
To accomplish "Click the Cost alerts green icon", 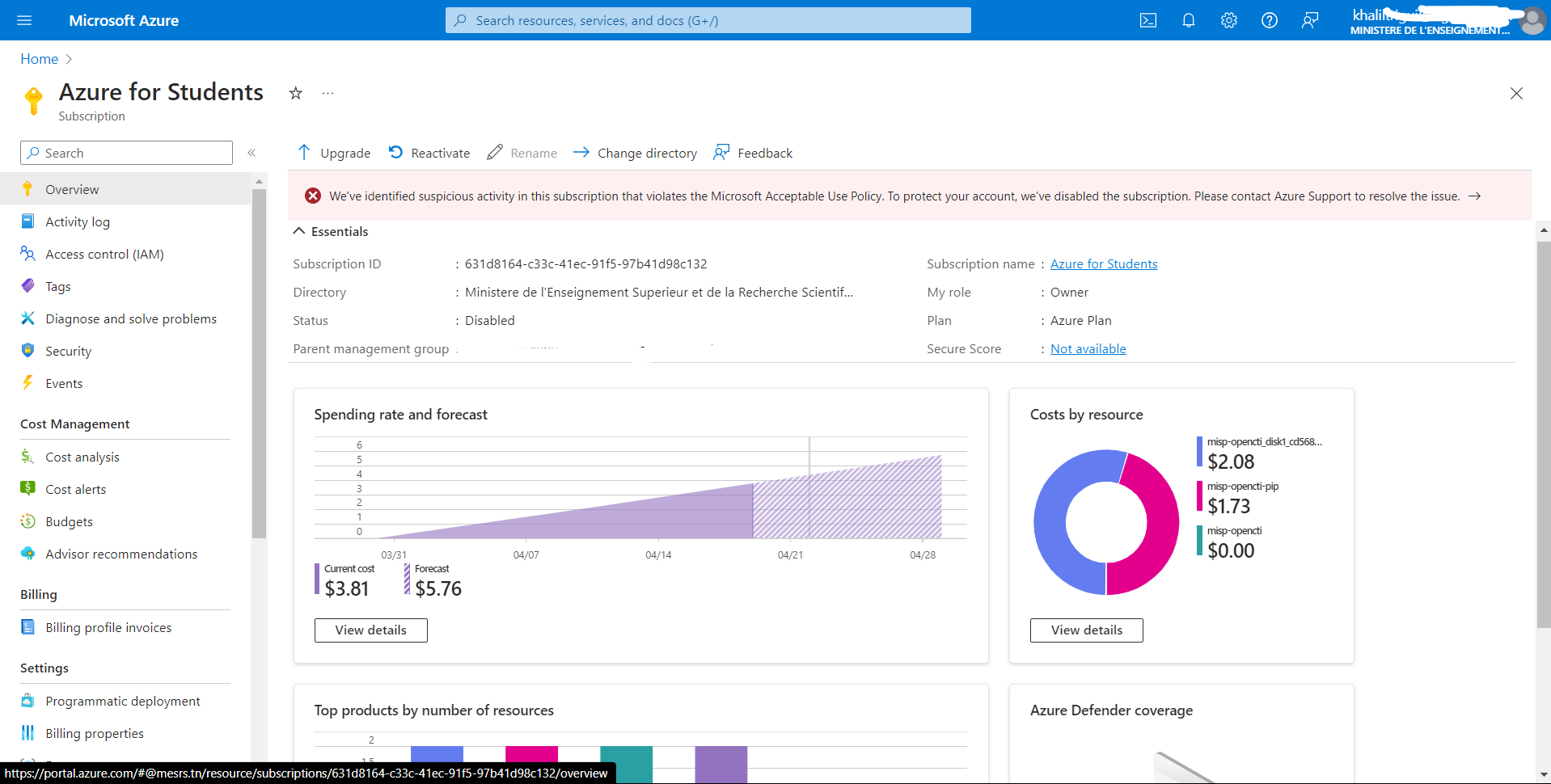I will tap(27, 488).
